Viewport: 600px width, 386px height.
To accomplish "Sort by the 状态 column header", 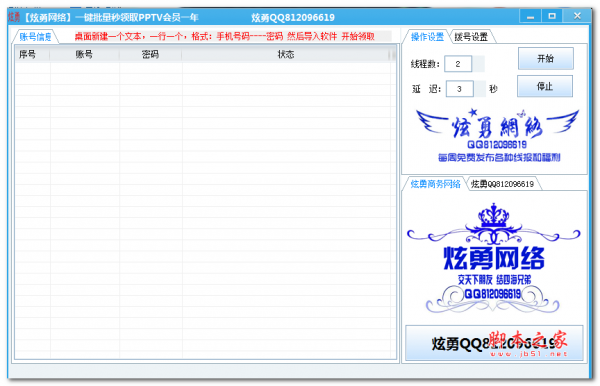I will pyautogui.click(x=285, y=54).
